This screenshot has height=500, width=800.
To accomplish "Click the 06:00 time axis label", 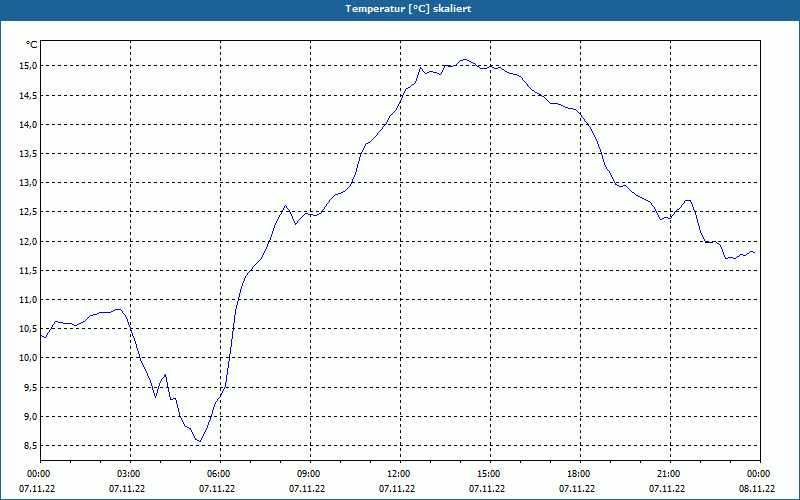I will (x=220, y=474).
